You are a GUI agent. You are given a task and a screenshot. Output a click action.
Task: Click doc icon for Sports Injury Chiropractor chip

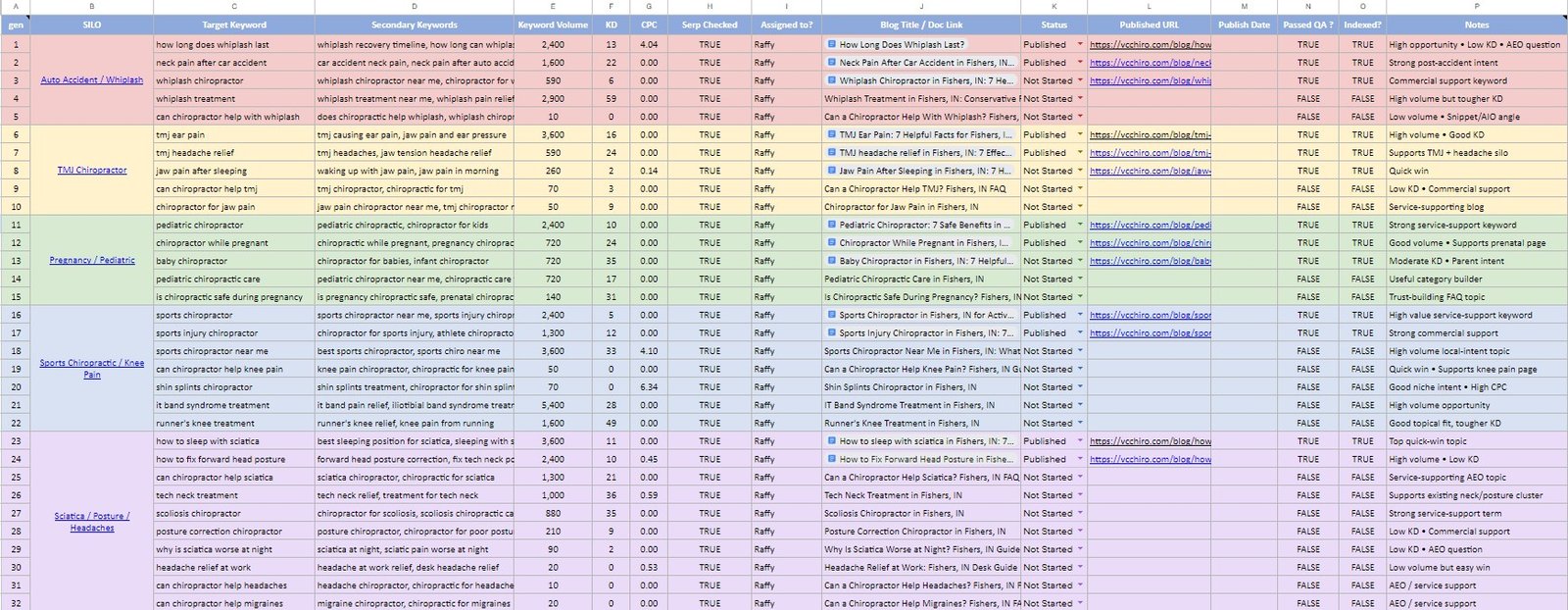coord(832,332)
